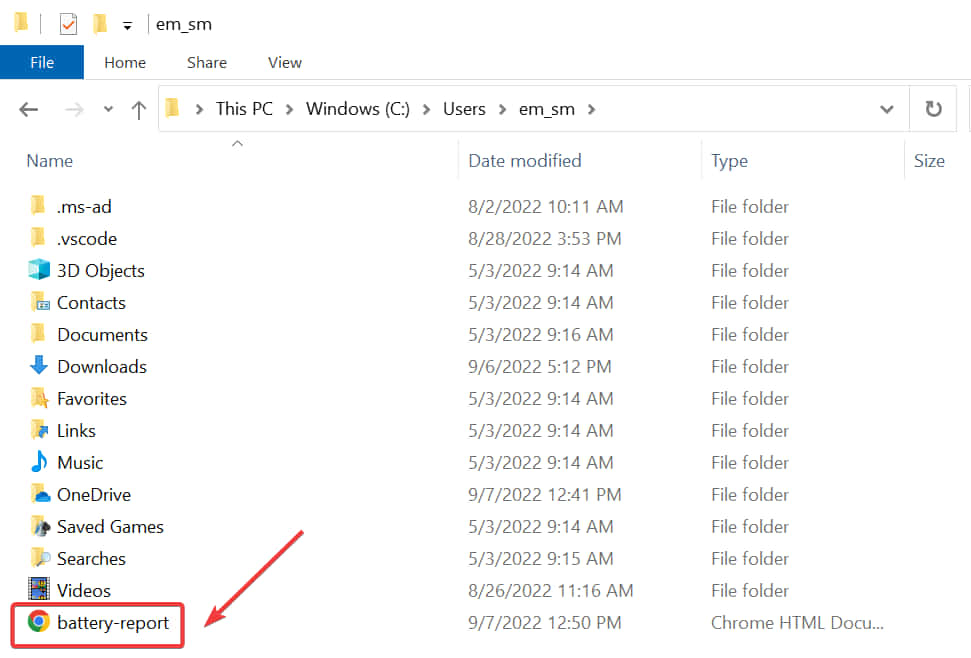Image resolution: width=971 pixels, height=658 pixels.
Task: Click the Videos folder name
Action: (84, 591)
